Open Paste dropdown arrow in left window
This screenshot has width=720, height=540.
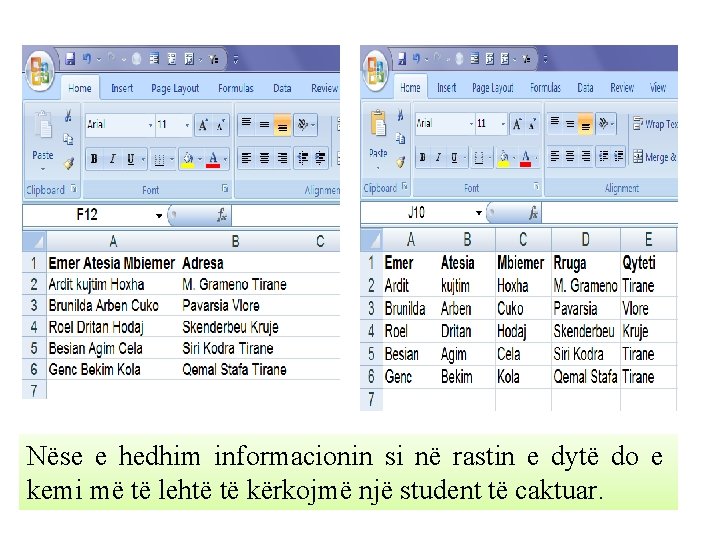43,169
